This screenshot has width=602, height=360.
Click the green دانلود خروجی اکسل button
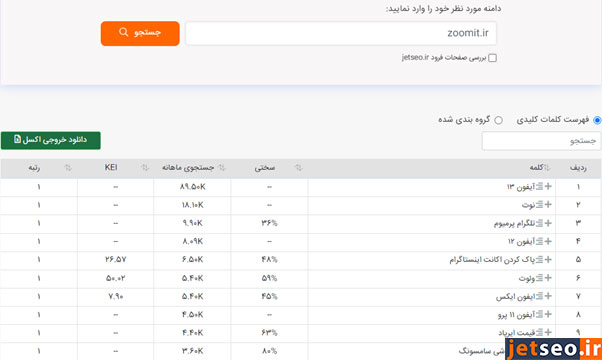pos(51,140)
